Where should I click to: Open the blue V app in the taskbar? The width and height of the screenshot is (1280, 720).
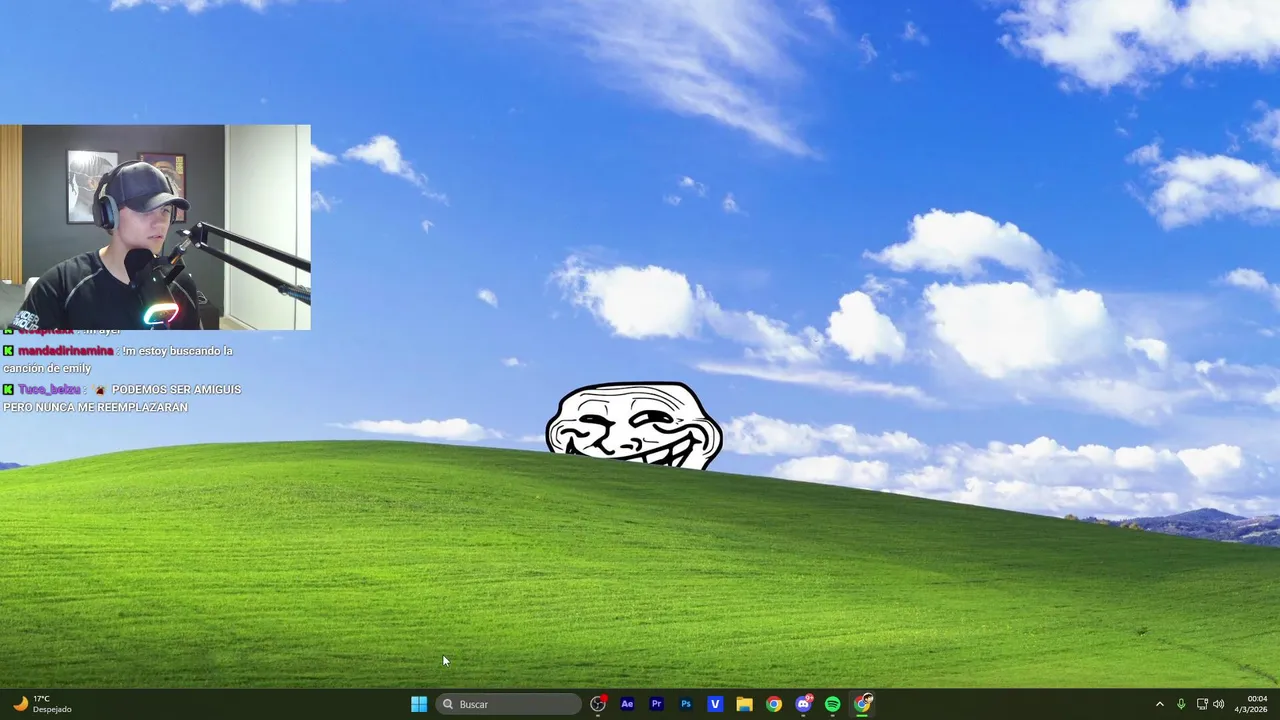(715, 704)
